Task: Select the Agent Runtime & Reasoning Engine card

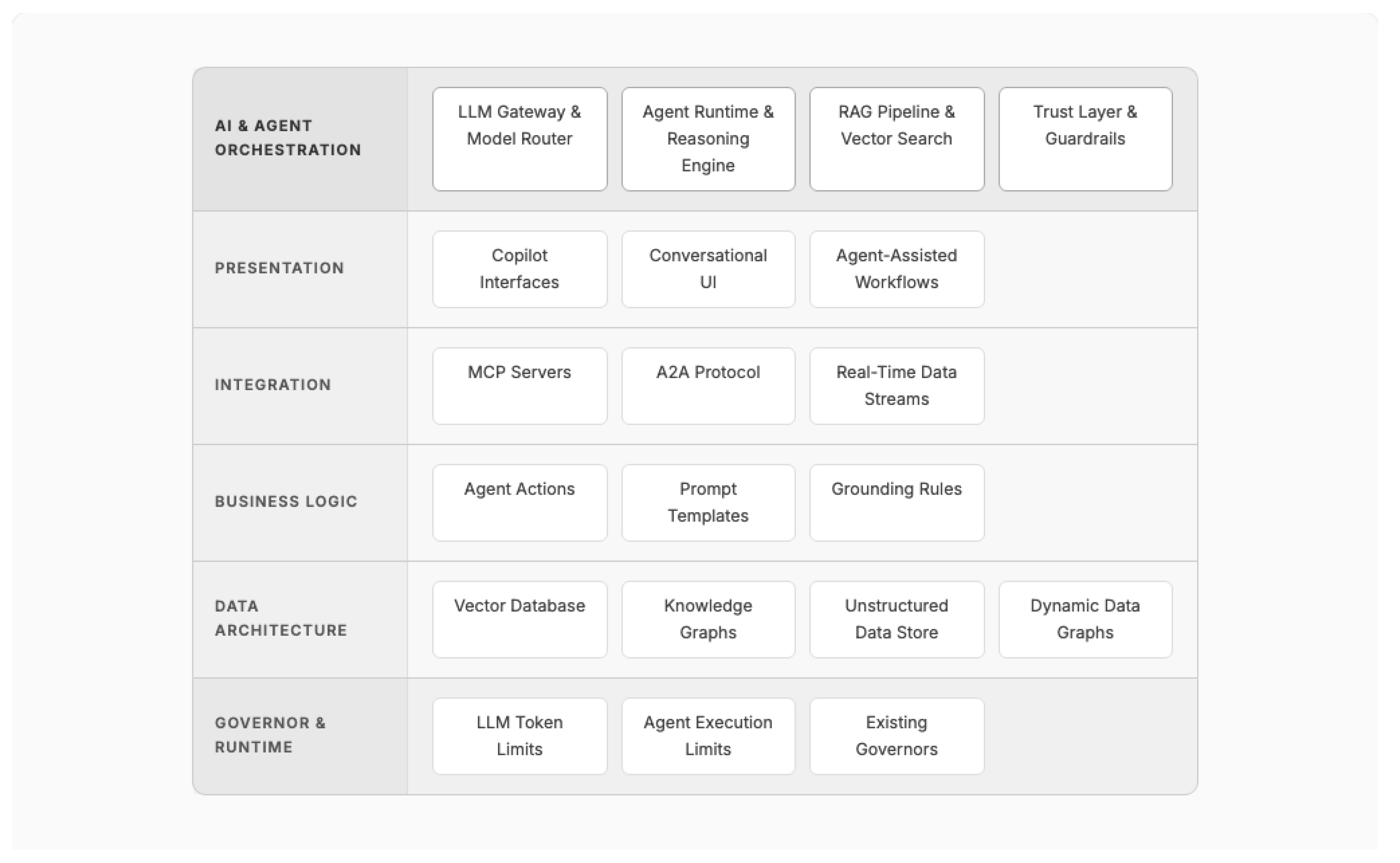Action: click(x=708, y=139)
